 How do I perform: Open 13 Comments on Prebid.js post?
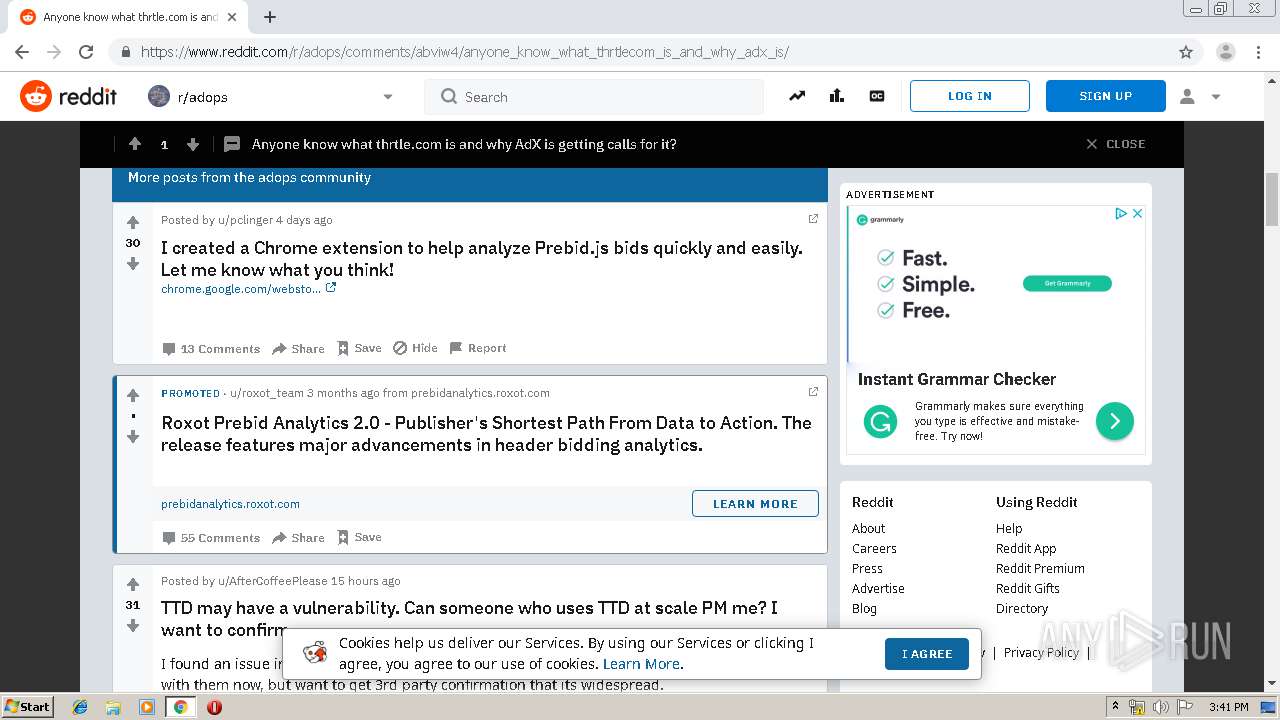[x=211, y=348]
